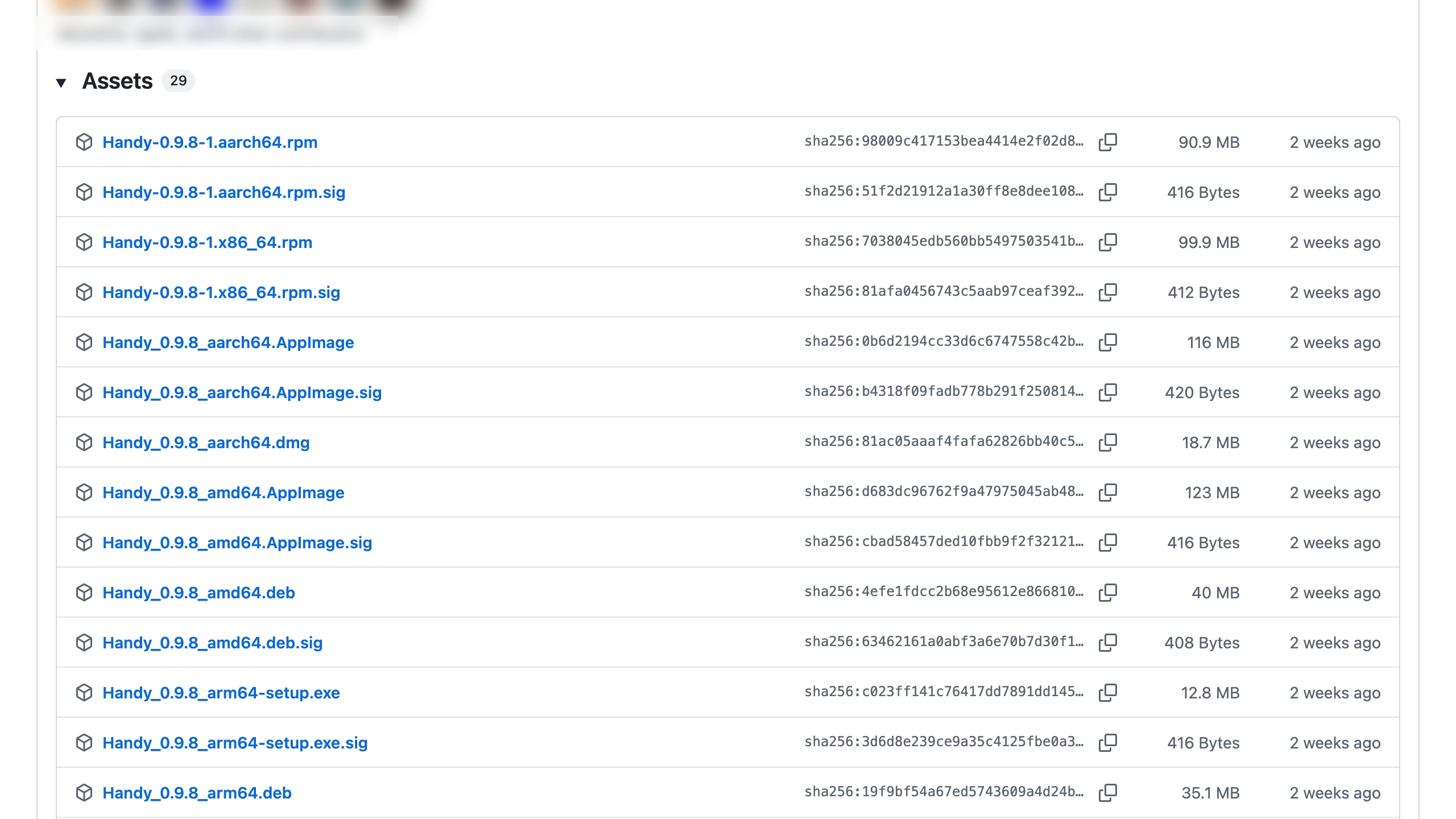Download Handy_0.9.8_aarch64.dmg for macOS
The image size is (1456, 819).
[206, 442]
